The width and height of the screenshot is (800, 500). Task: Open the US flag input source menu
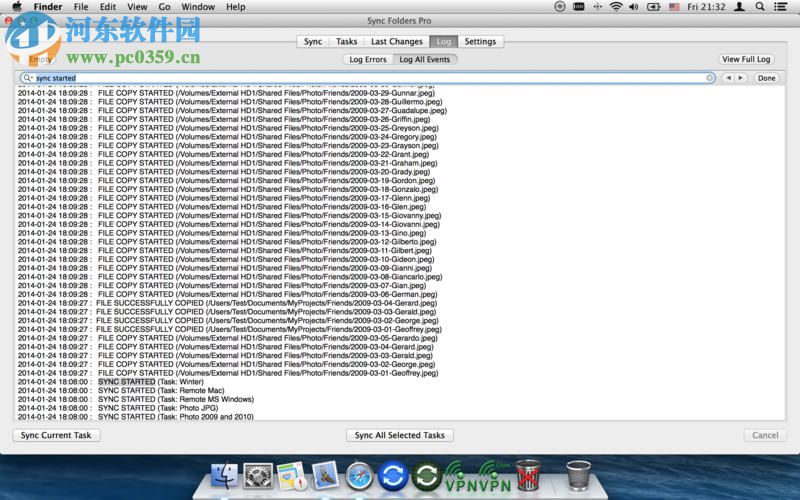pyautogui.click(x=674, y=7)
